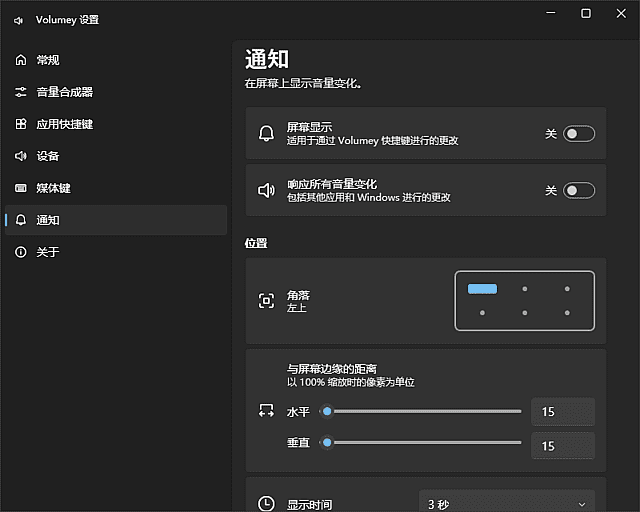
Task: Maximize the Volumey 设置 window
Action: click(586, 13)
